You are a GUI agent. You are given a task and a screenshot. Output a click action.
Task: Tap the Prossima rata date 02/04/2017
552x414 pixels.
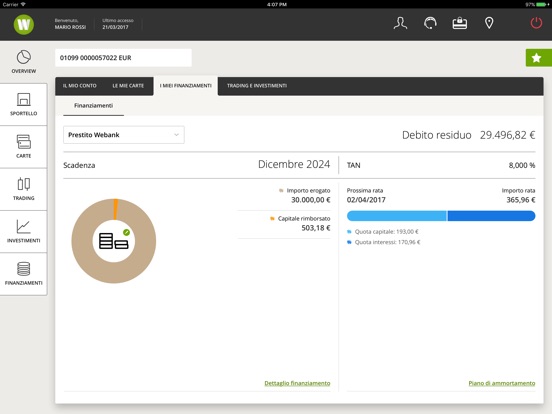(366, 200)
